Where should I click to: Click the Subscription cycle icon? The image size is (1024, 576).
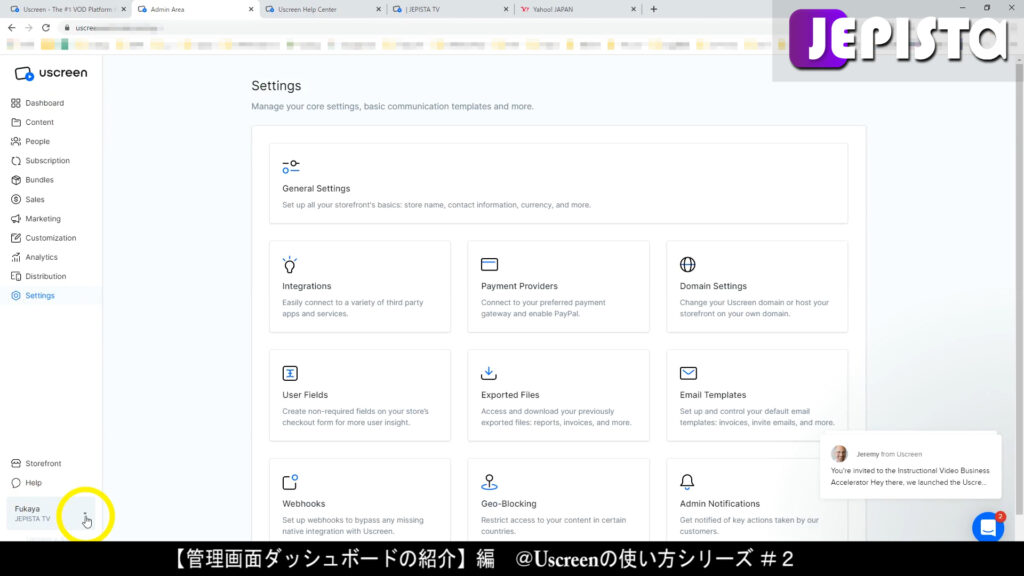tap(16, 161)
